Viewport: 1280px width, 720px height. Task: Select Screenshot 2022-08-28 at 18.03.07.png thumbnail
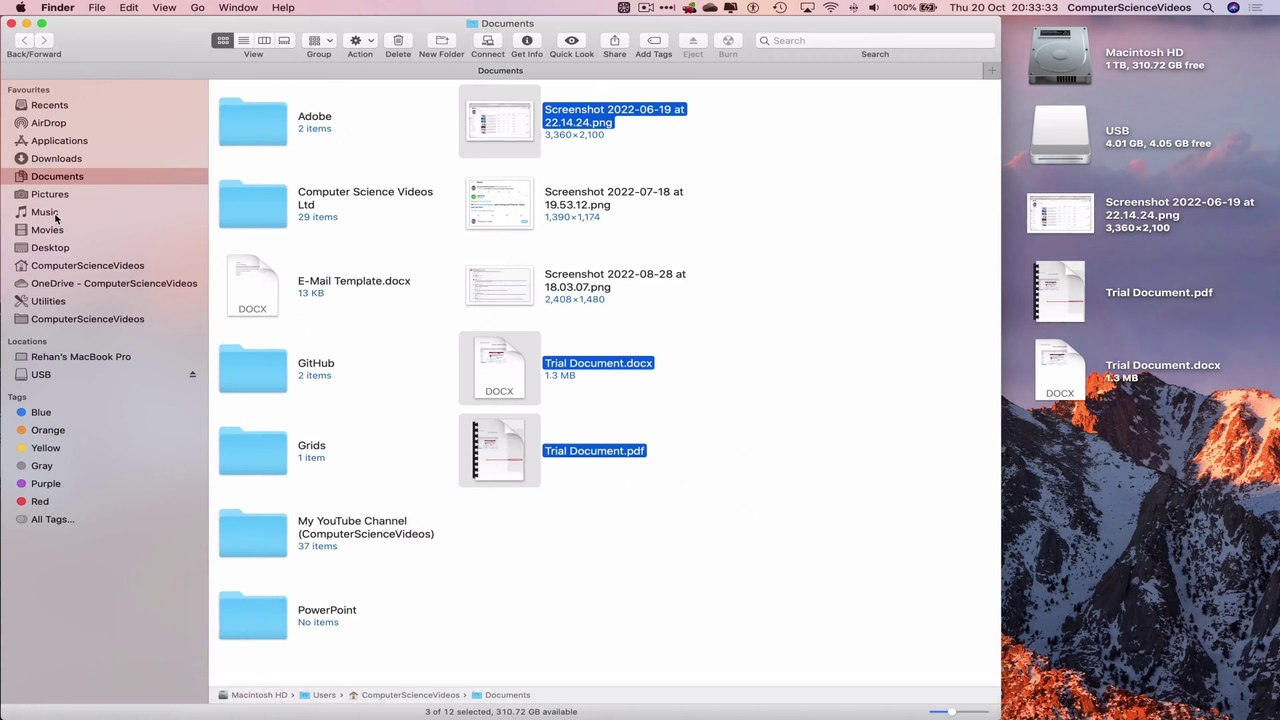(499, 286)
